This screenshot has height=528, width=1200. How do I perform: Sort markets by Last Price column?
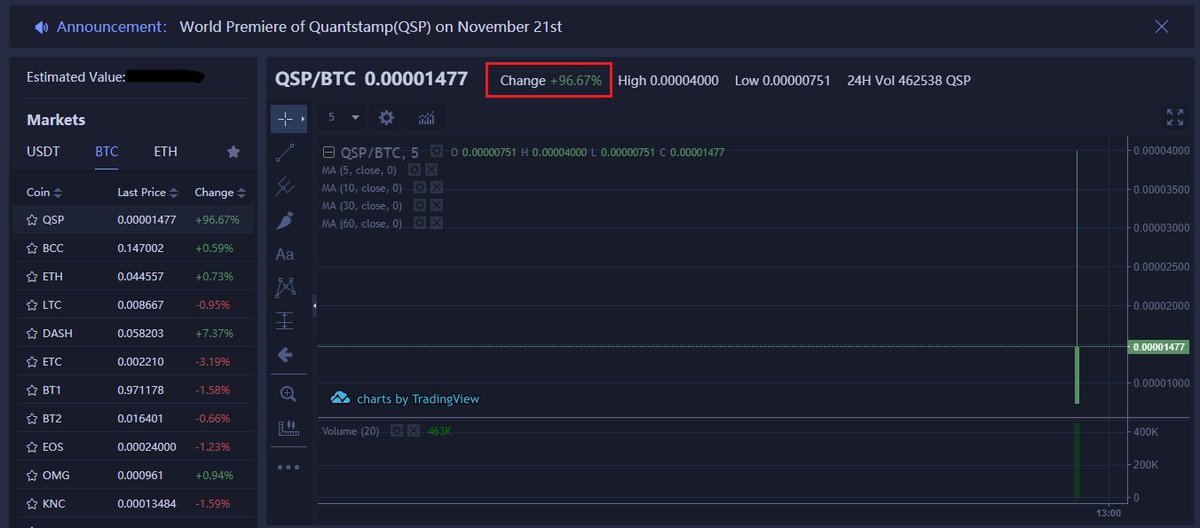pos(148,192)
